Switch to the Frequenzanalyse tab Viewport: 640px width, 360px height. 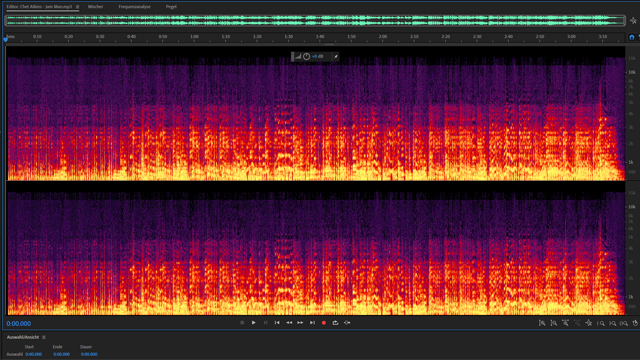134,7
